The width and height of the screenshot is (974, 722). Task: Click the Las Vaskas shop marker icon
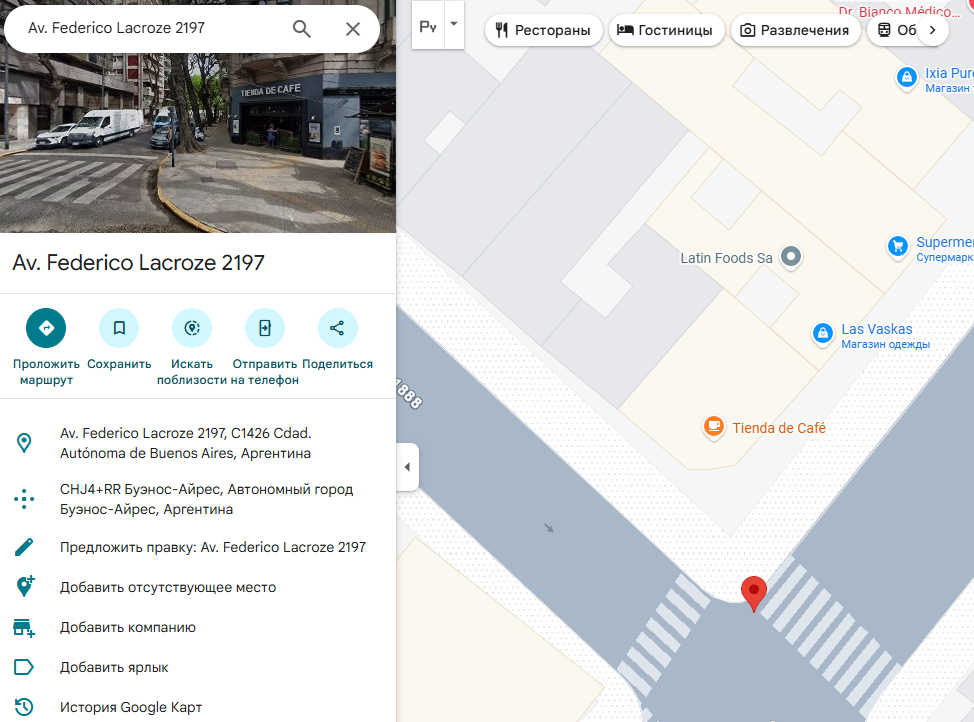(x=823, y=334)
